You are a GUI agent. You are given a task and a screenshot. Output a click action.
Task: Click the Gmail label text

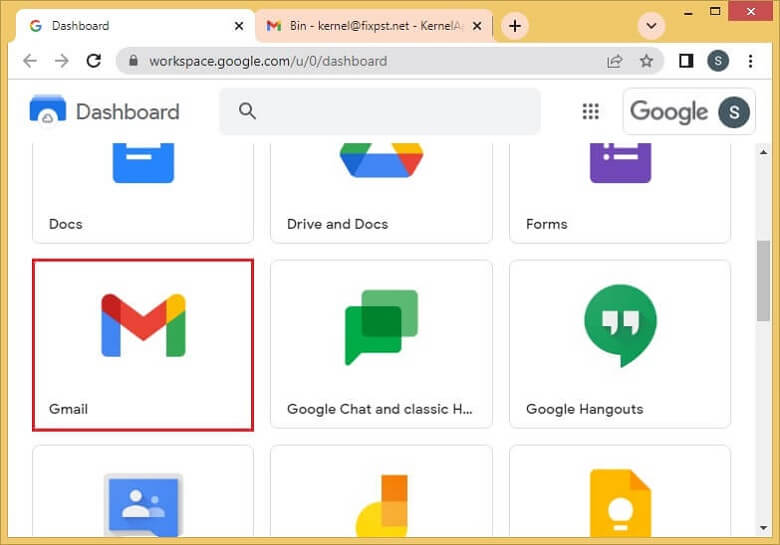click(68, 409)
